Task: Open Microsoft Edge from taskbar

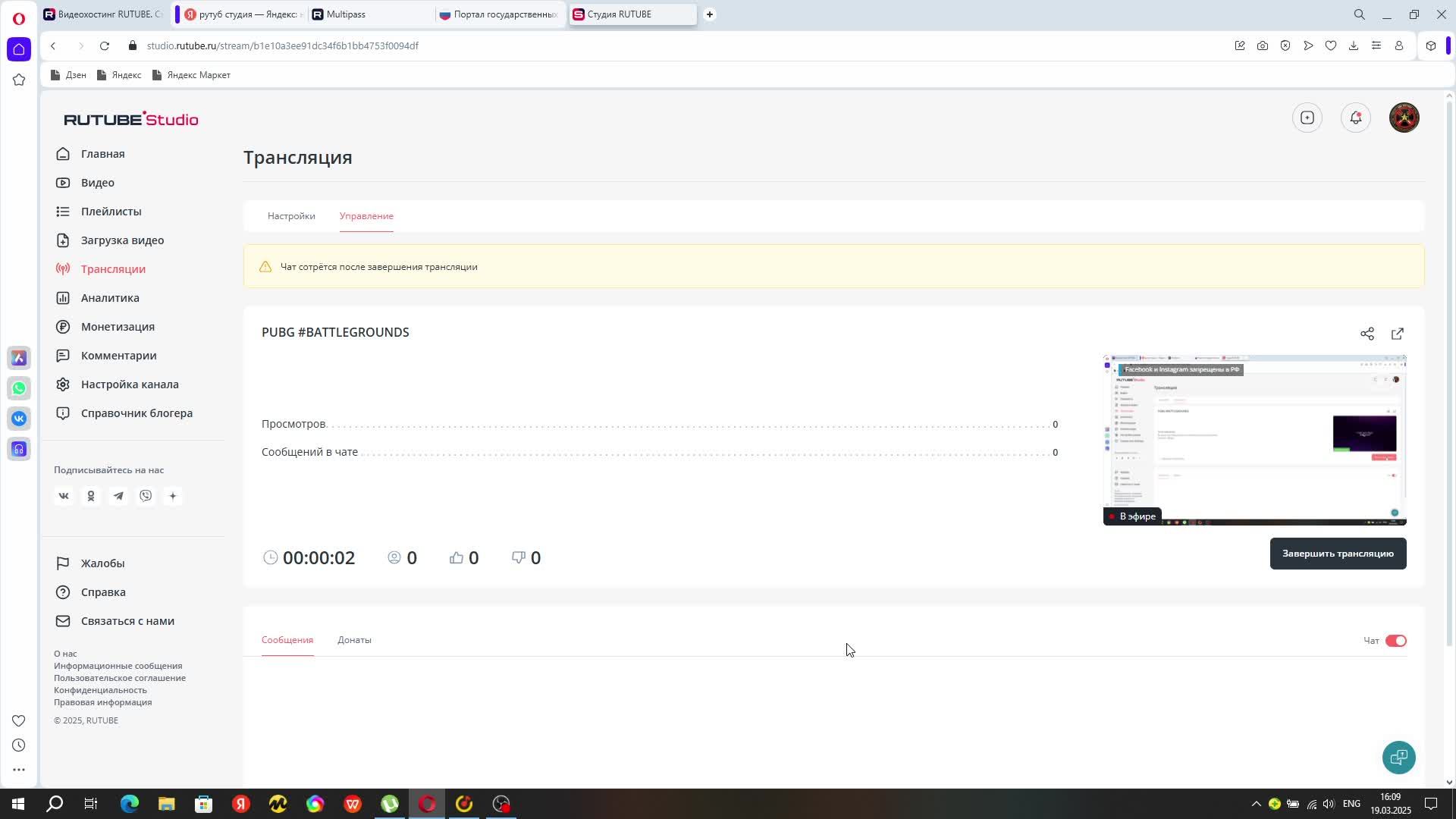Action: coord(129,804)
